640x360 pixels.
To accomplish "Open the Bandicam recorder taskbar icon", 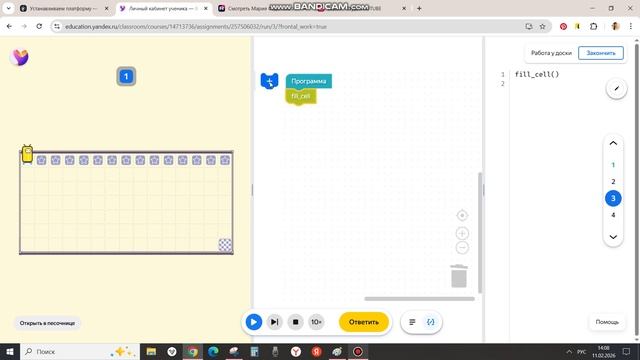I will click(x=358, y=351).
